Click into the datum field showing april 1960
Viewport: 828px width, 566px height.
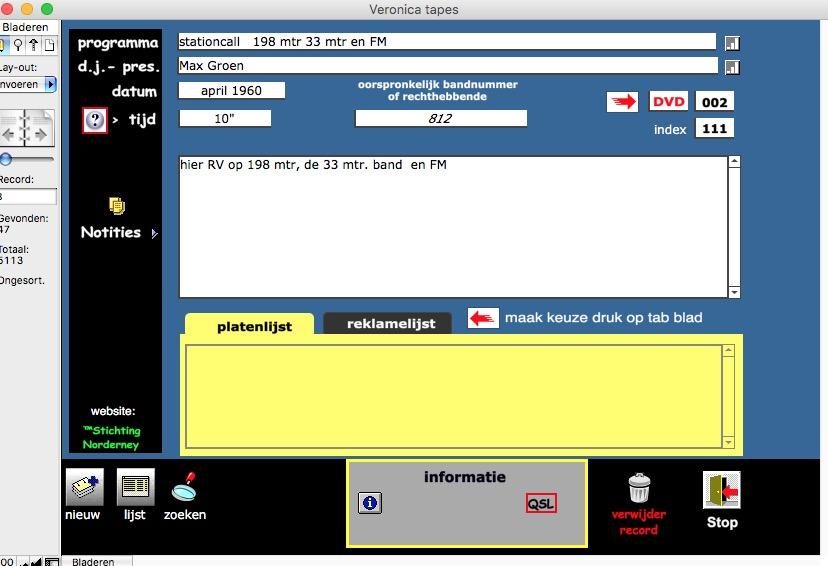(231, 91)
